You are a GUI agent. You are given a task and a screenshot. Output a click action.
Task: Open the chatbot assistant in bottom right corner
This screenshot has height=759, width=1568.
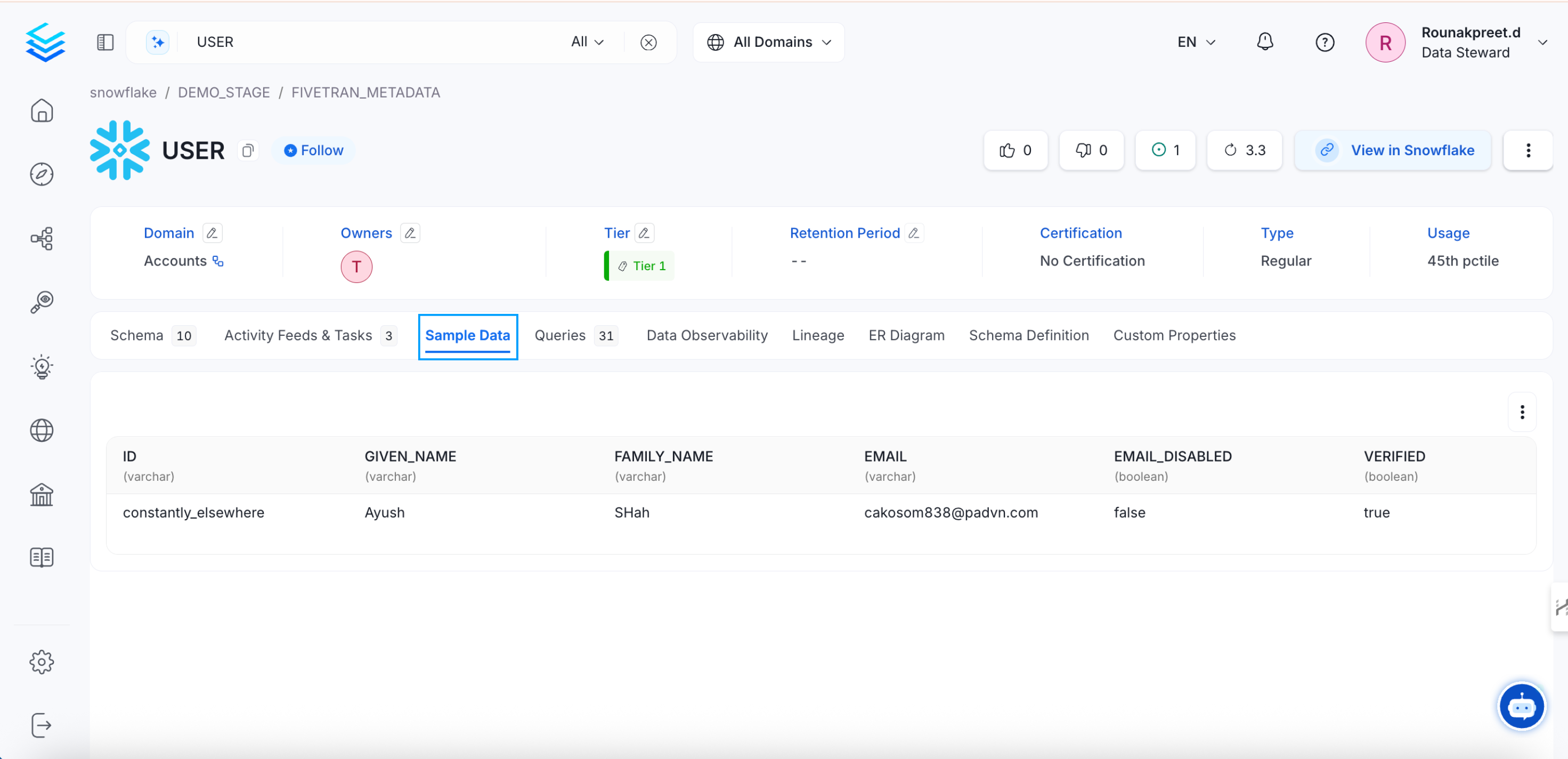click(1522, 706)
